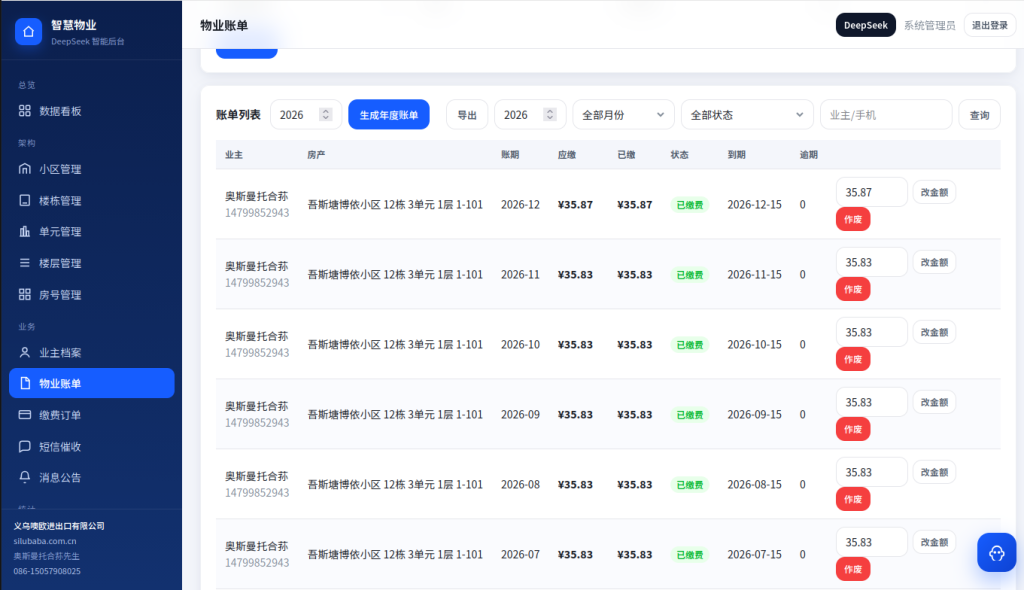Click the 业主档案 person icon
1024x590 pixels.
25,352
